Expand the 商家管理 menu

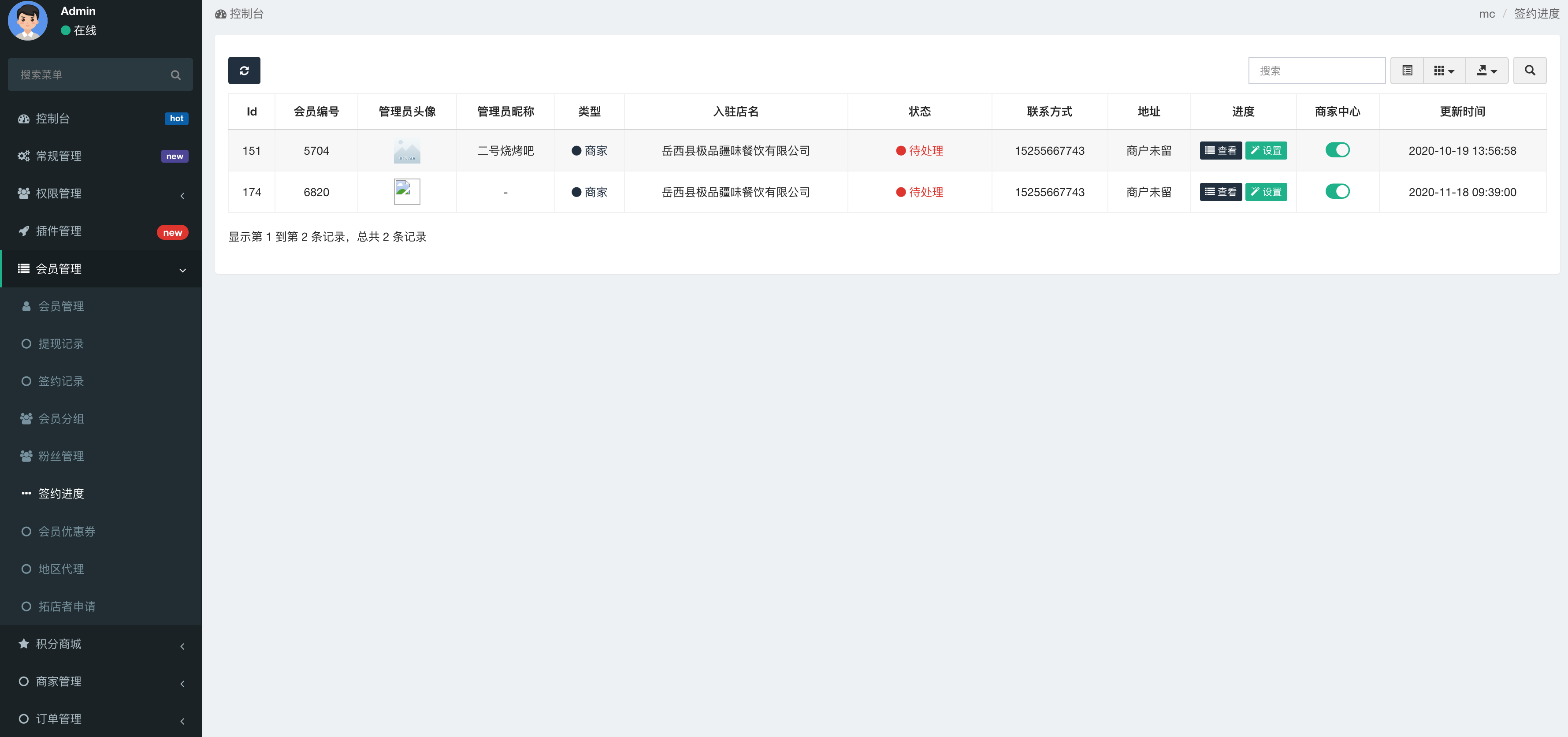100,681
